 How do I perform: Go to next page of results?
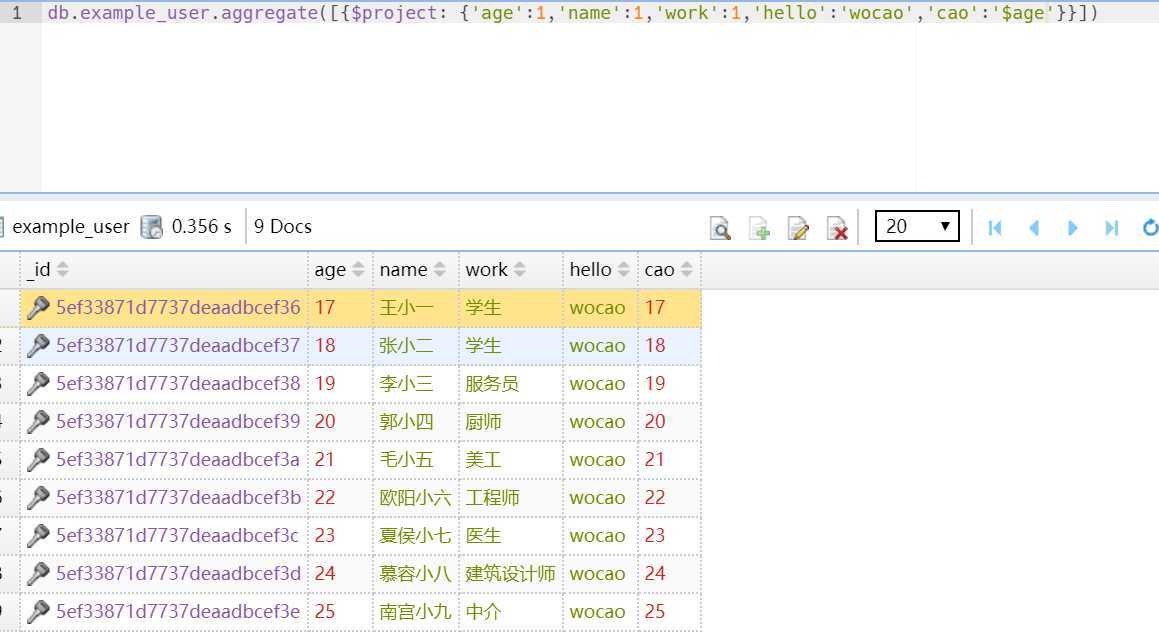1073,228
